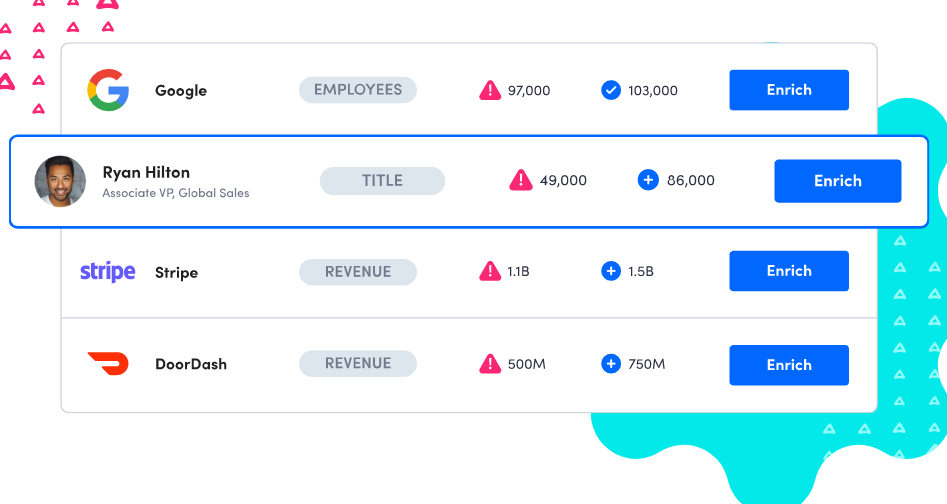Click warning icon next to 500M

(490, 364)
